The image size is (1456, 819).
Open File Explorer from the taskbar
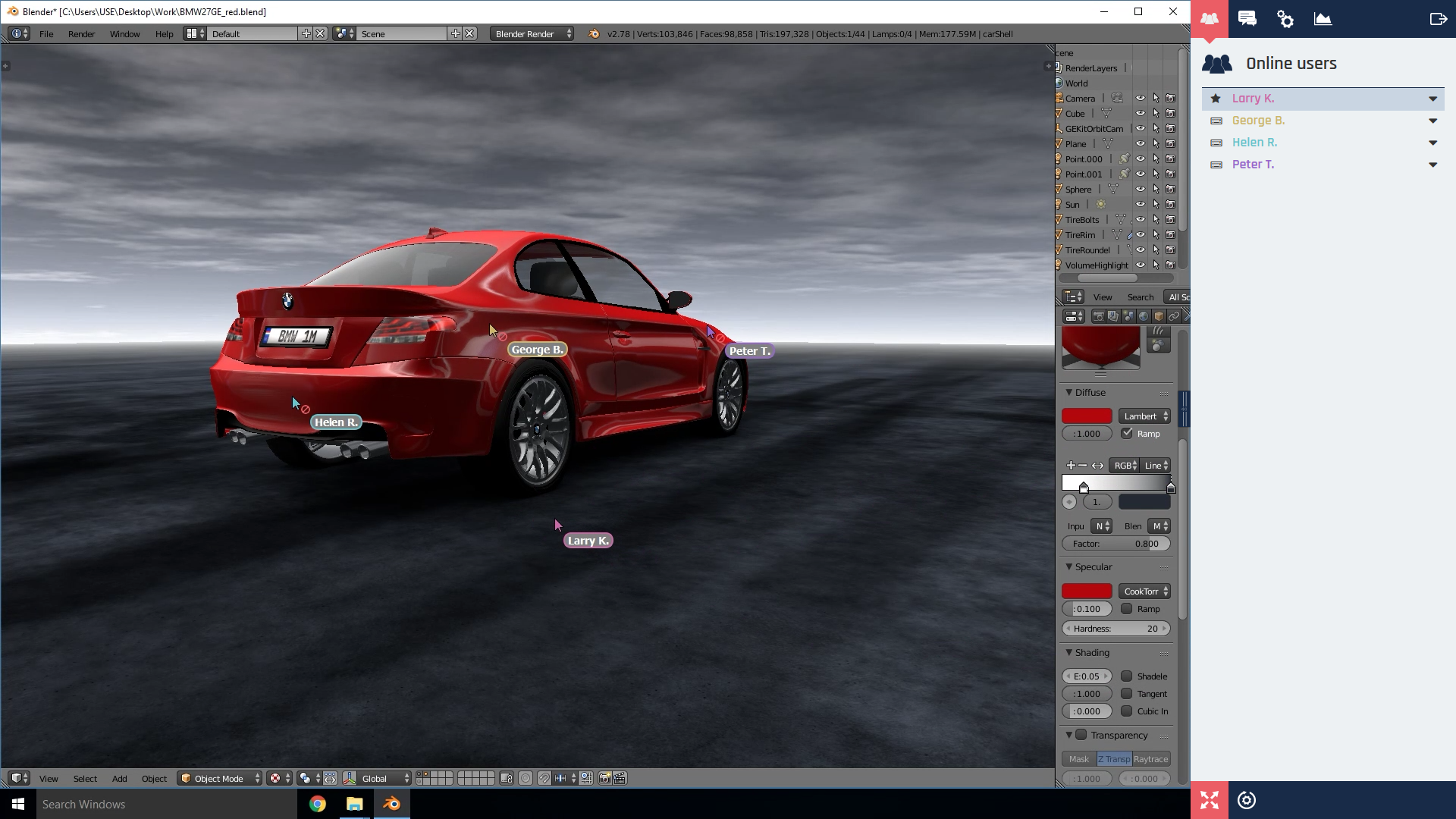354,804
